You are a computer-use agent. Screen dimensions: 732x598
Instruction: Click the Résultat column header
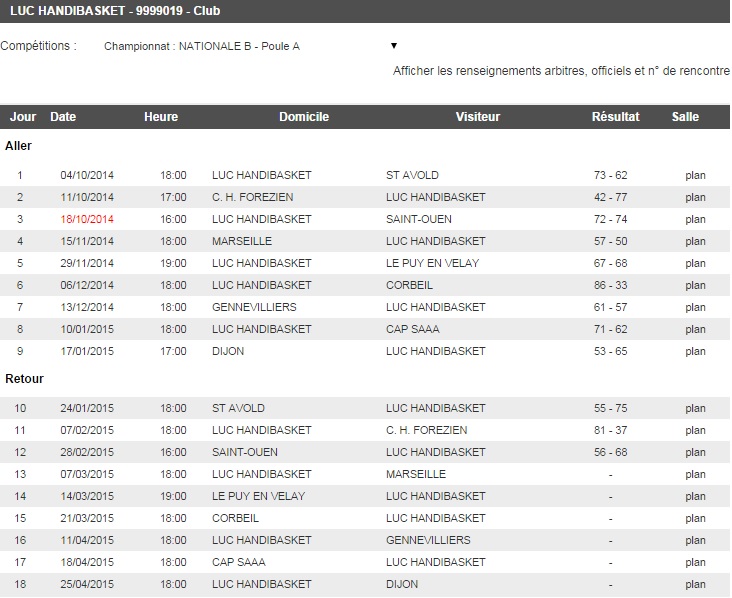(615, 117)
